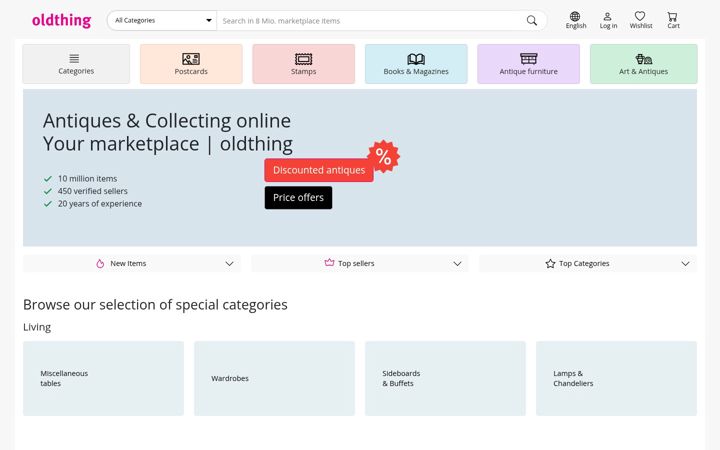Click the New Items flame icon

100,264
